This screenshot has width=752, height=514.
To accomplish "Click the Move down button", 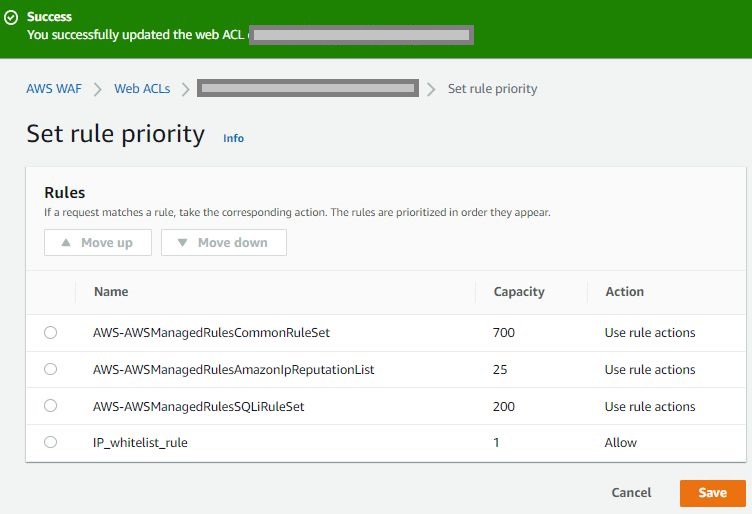I will coord(223,242).
